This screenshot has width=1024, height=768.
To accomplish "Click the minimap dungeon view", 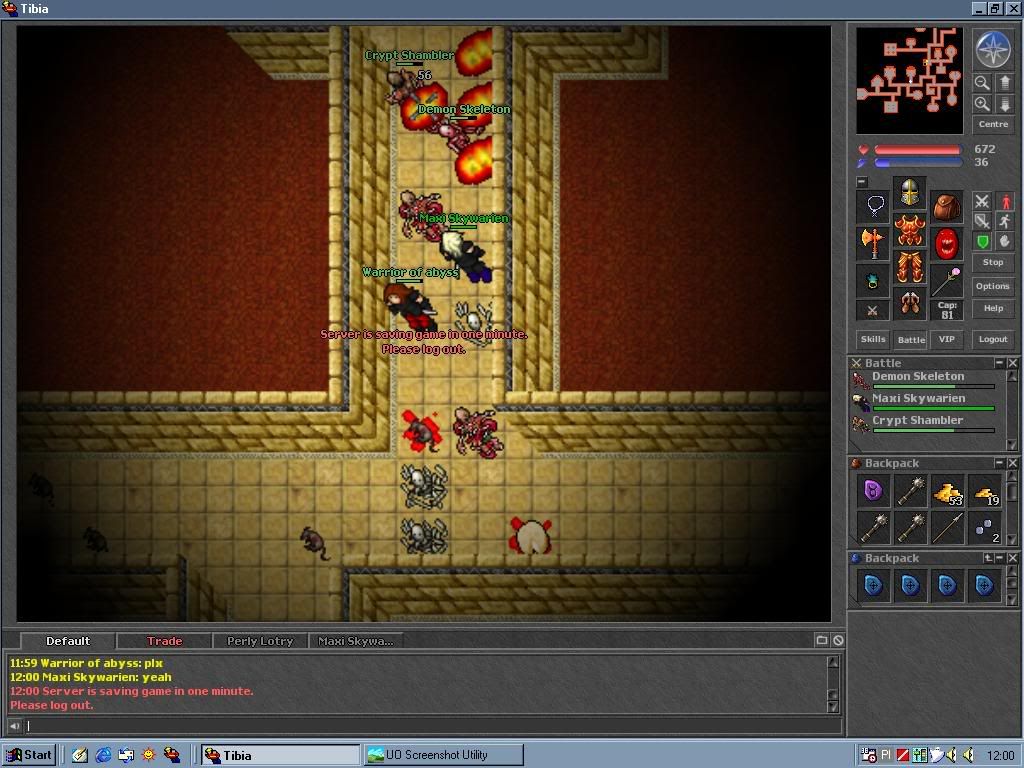I will click(910, 80).
